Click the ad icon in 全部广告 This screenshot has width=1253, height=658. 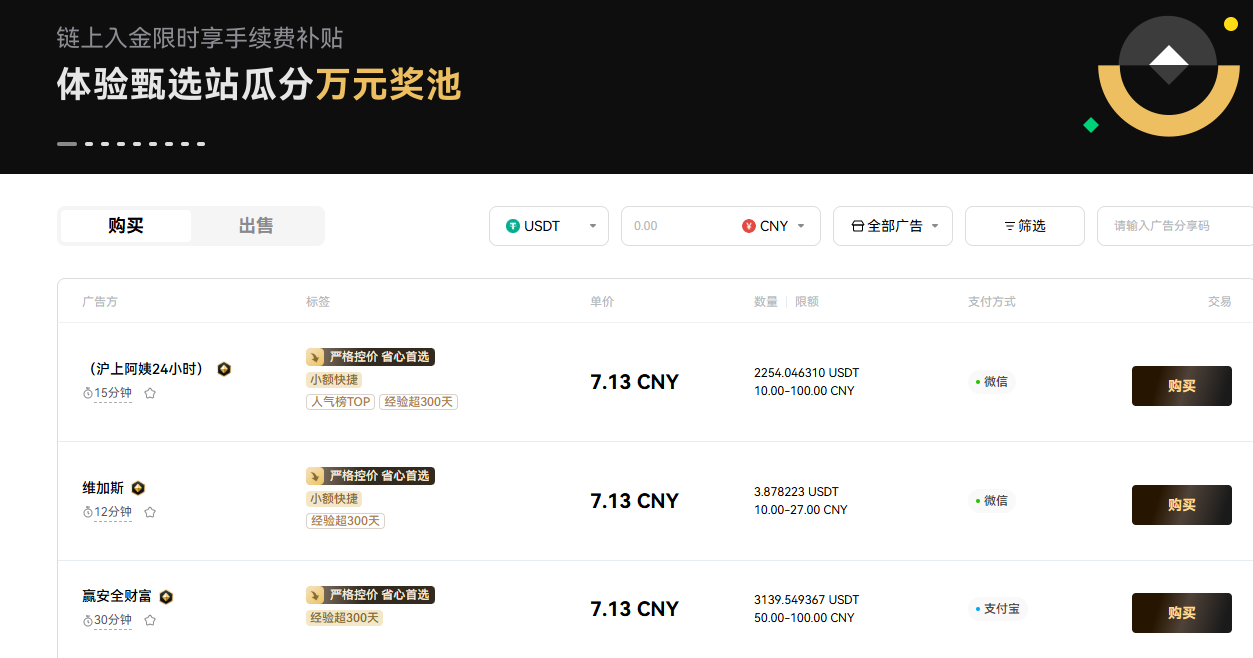coord(857,226)
